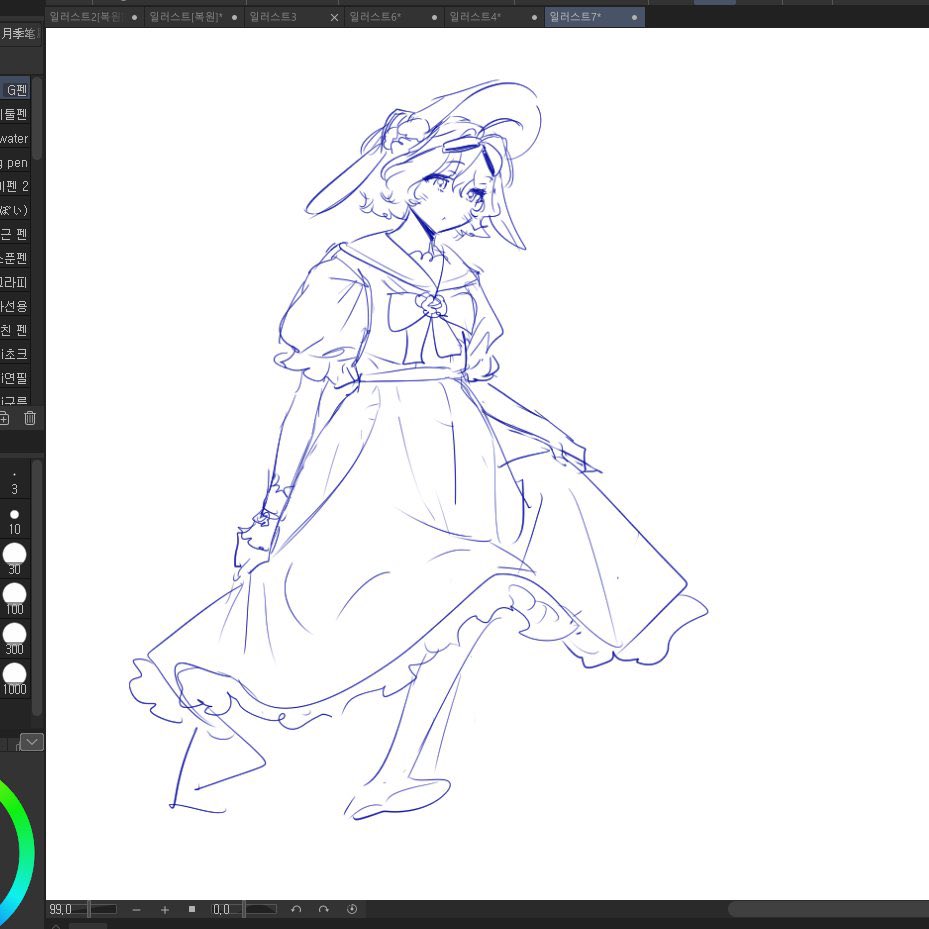Zoom in with the plus button
This screenshot has width=929, height=929.
pyautogui.click(x=165, y=909)
